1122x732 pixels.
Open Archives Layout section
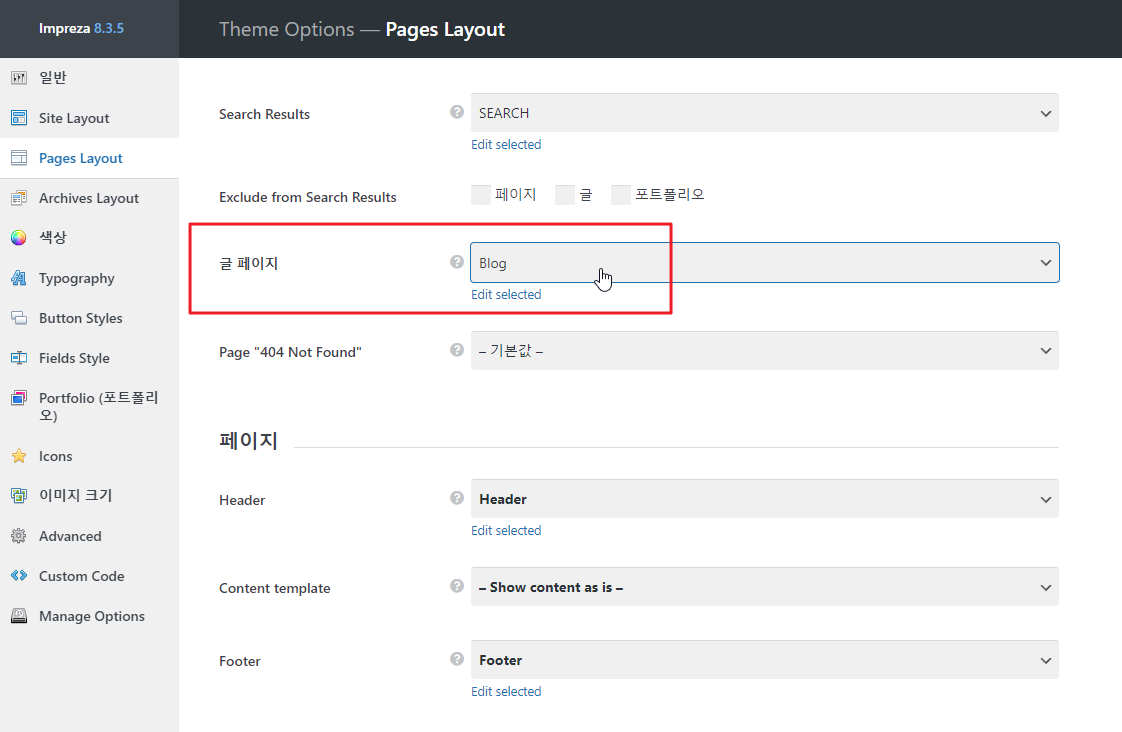[89, 198]
